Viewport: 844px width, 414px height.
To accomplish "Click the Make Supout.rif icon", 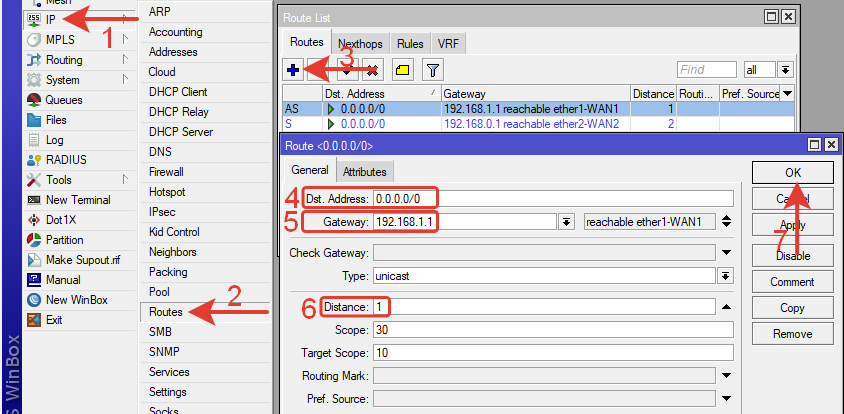I will (x=33, y=260).
